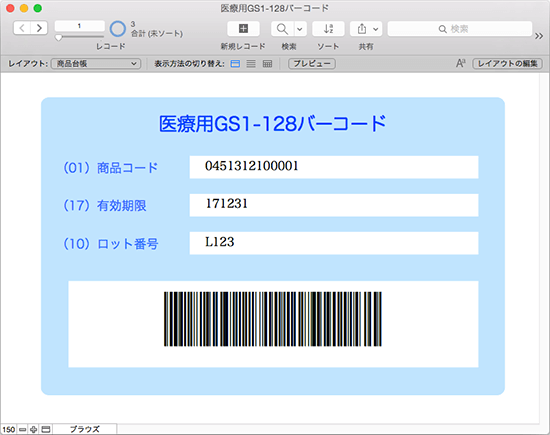Click the レイアウトの編集 button

click(507, 63)
